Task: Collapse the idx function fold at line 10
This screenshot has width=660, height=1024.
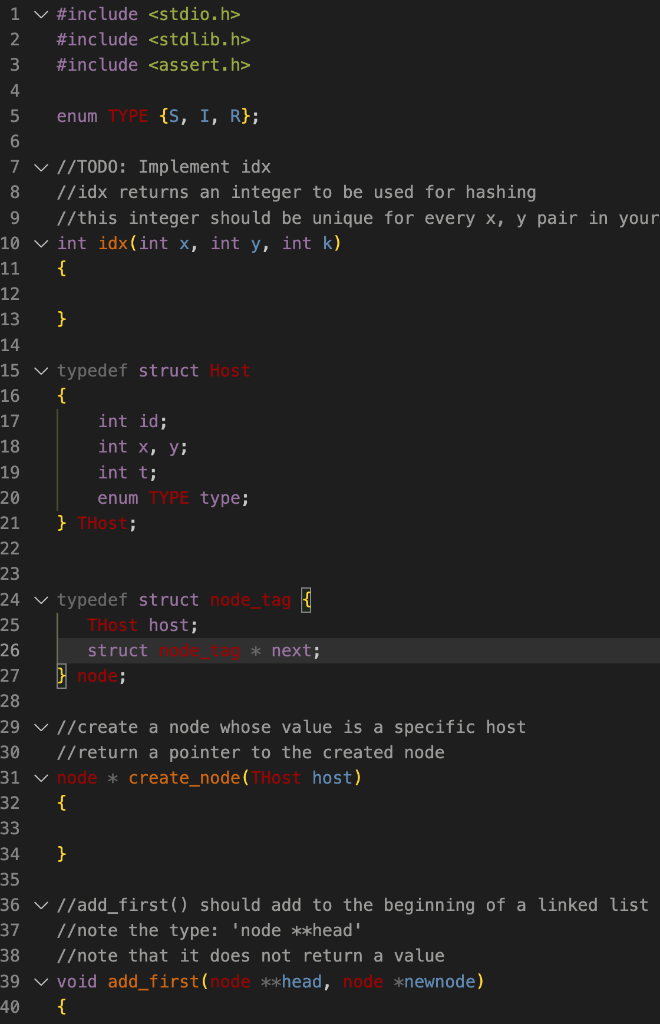Action: click(x=41, y=244)
